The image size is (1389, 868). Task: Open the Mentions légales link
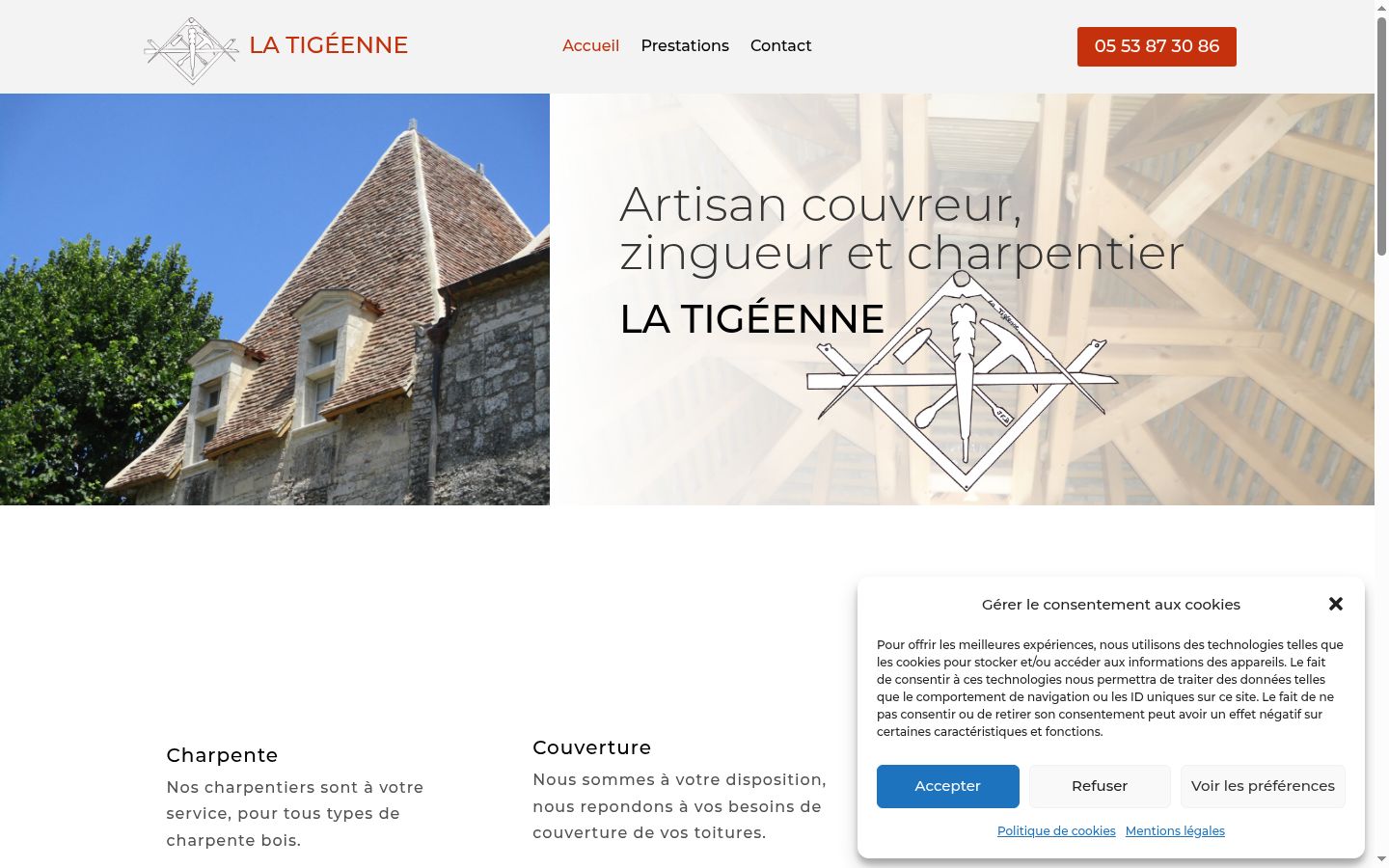coord(1175,830)
